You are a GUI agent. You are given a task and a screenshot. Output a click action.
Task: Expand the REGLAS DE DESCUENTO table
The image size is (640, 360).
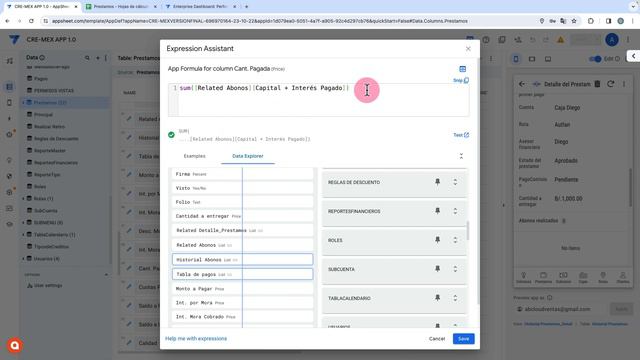[x=455, y=182]
